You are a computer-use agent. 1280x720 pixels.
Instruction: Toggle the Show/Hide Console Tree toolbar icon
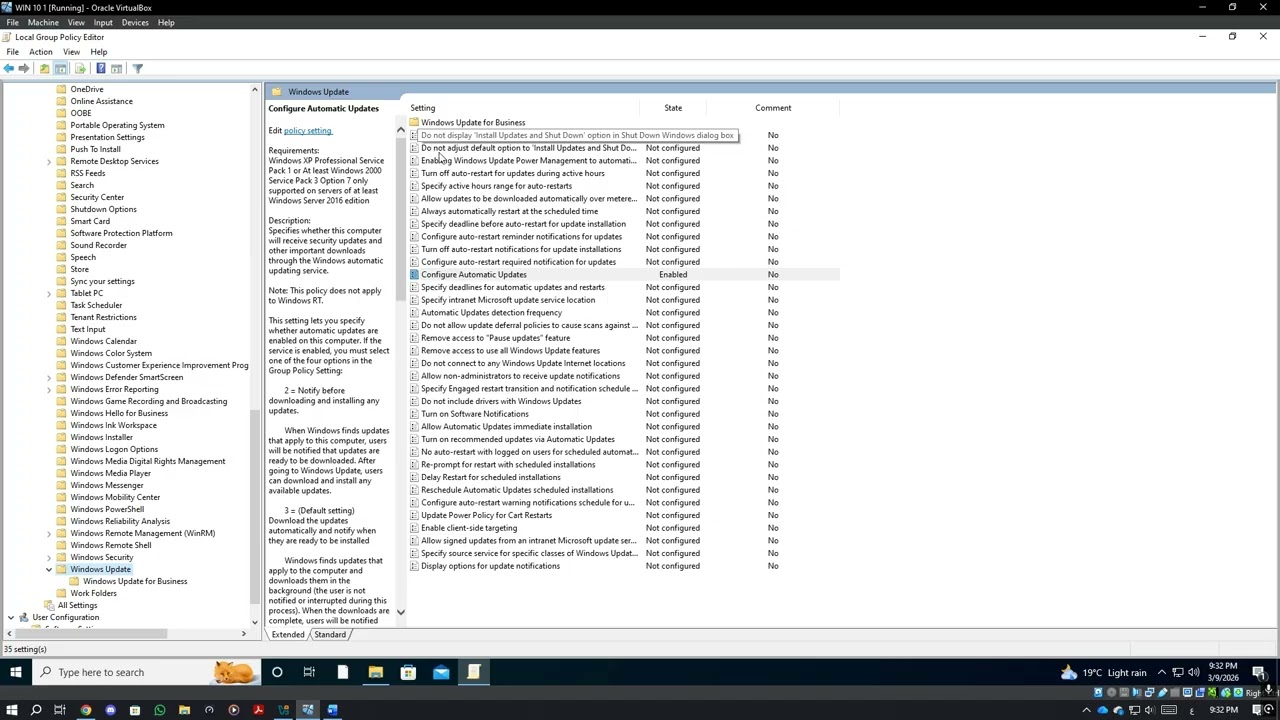(x=61, y=68)
